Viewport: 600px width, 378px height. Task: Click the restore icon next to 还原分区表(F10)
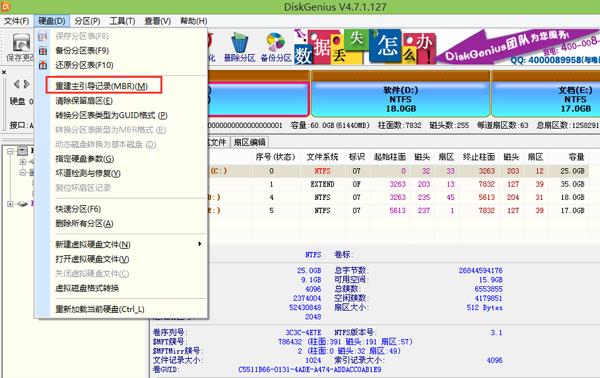(43, 65)
